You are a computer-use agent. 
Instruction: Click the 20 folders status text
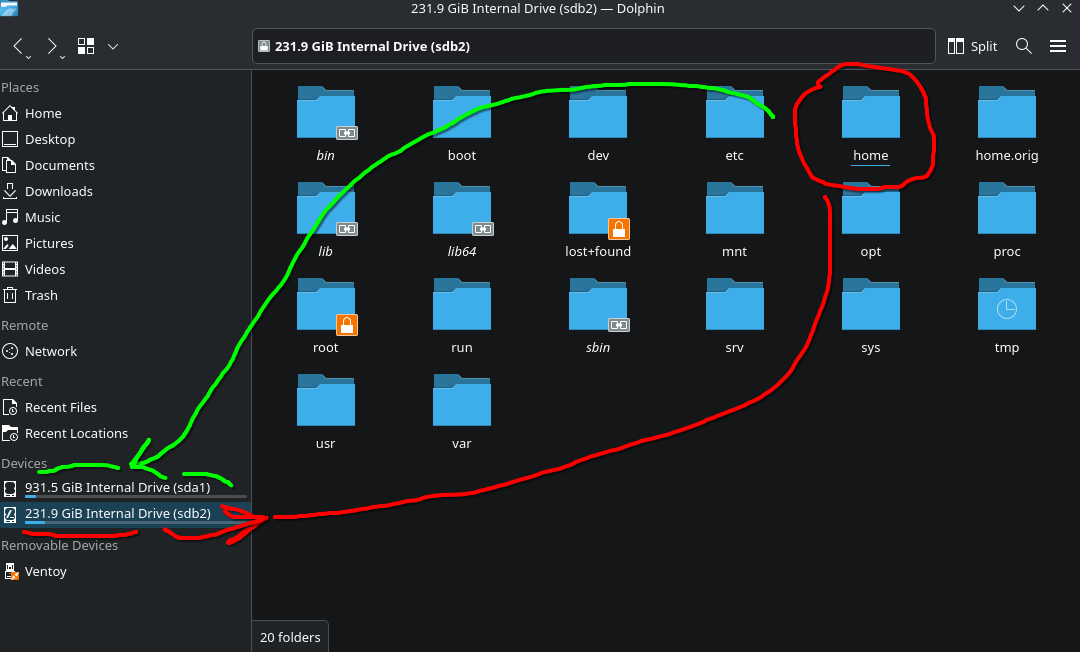(x=290, y=638)
